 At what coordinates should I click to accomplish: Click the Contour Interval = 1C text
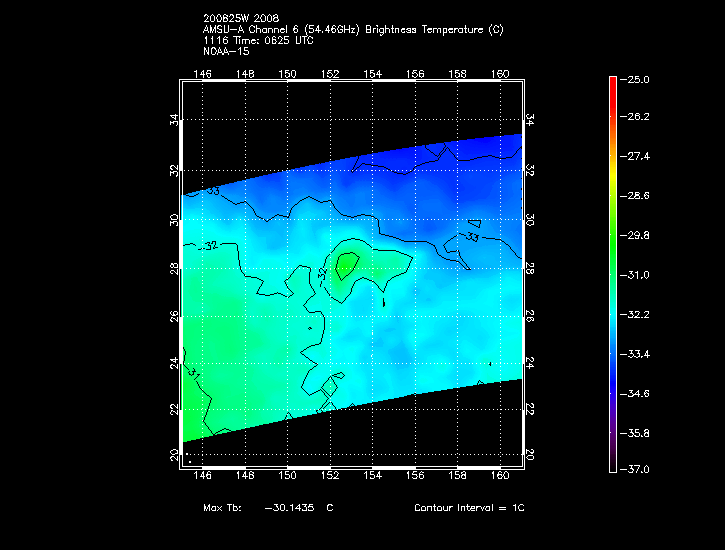point(469,508)
